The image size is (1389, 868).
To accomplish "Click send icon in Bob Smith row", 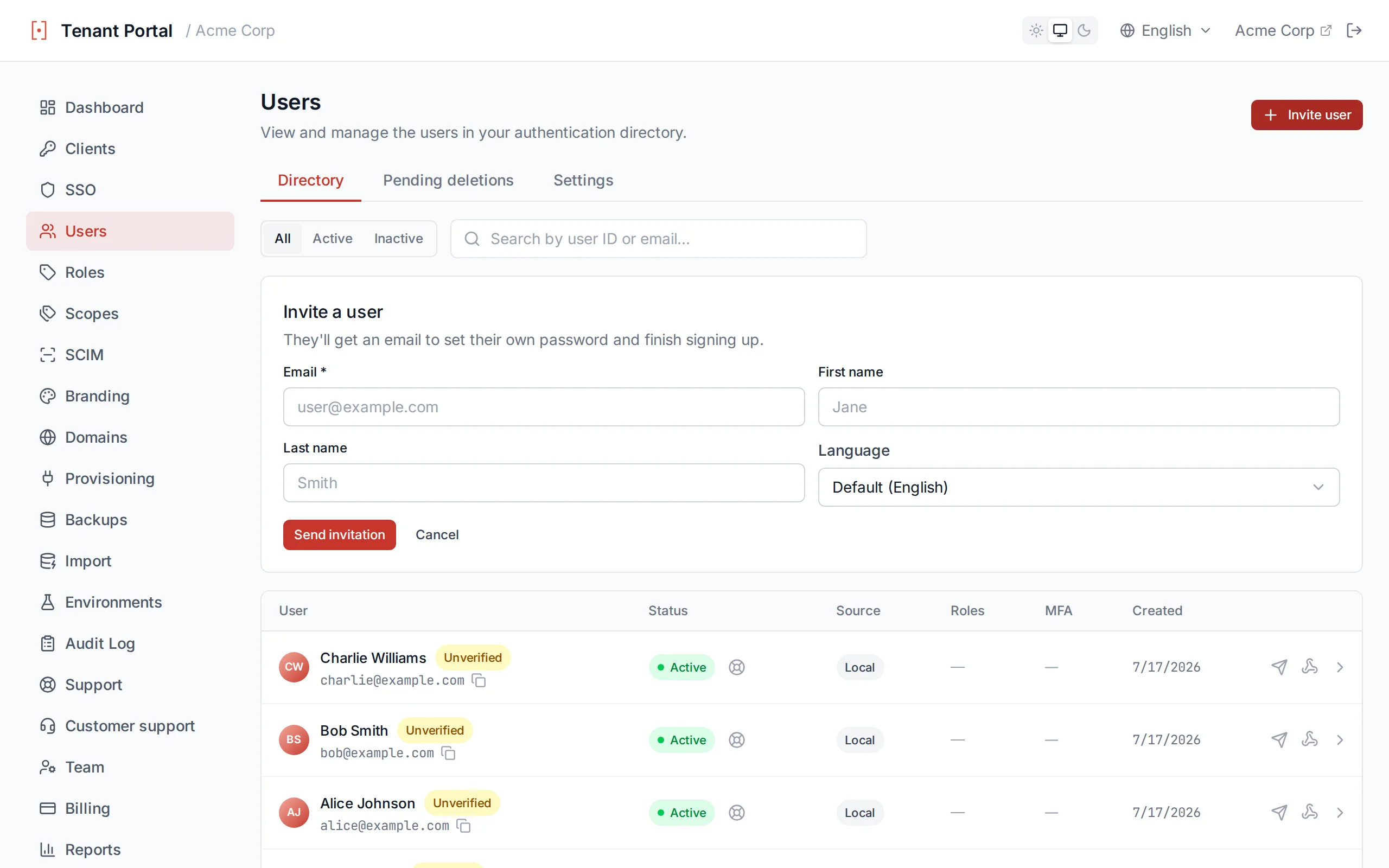I will pos(1279,740).
